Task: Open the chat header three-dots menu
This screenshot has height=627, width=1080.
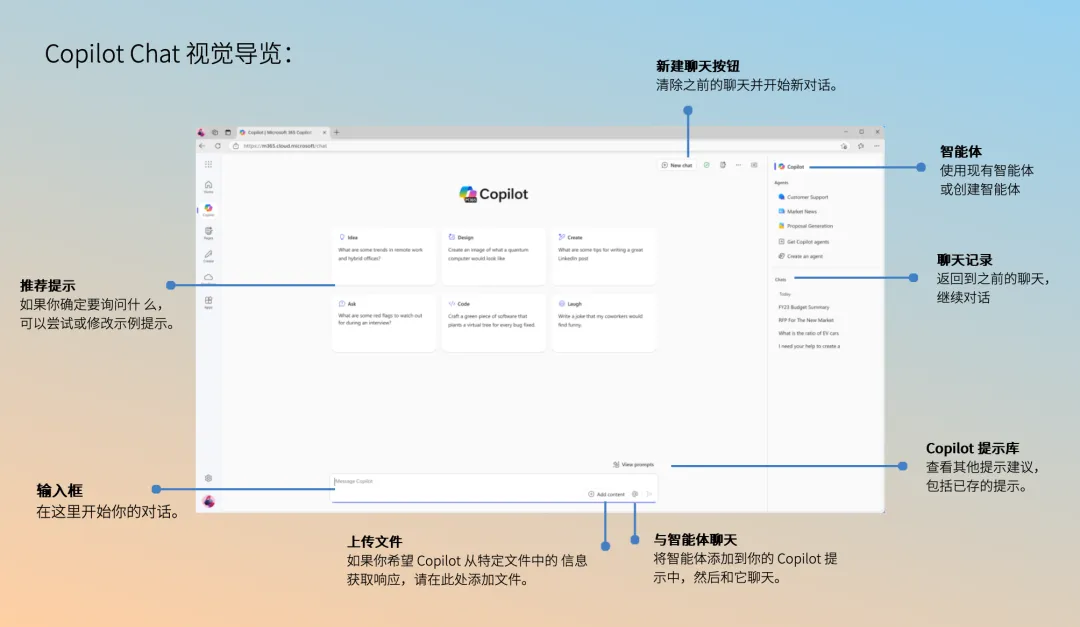Action: pyautogui.click(x=738, y=165)
